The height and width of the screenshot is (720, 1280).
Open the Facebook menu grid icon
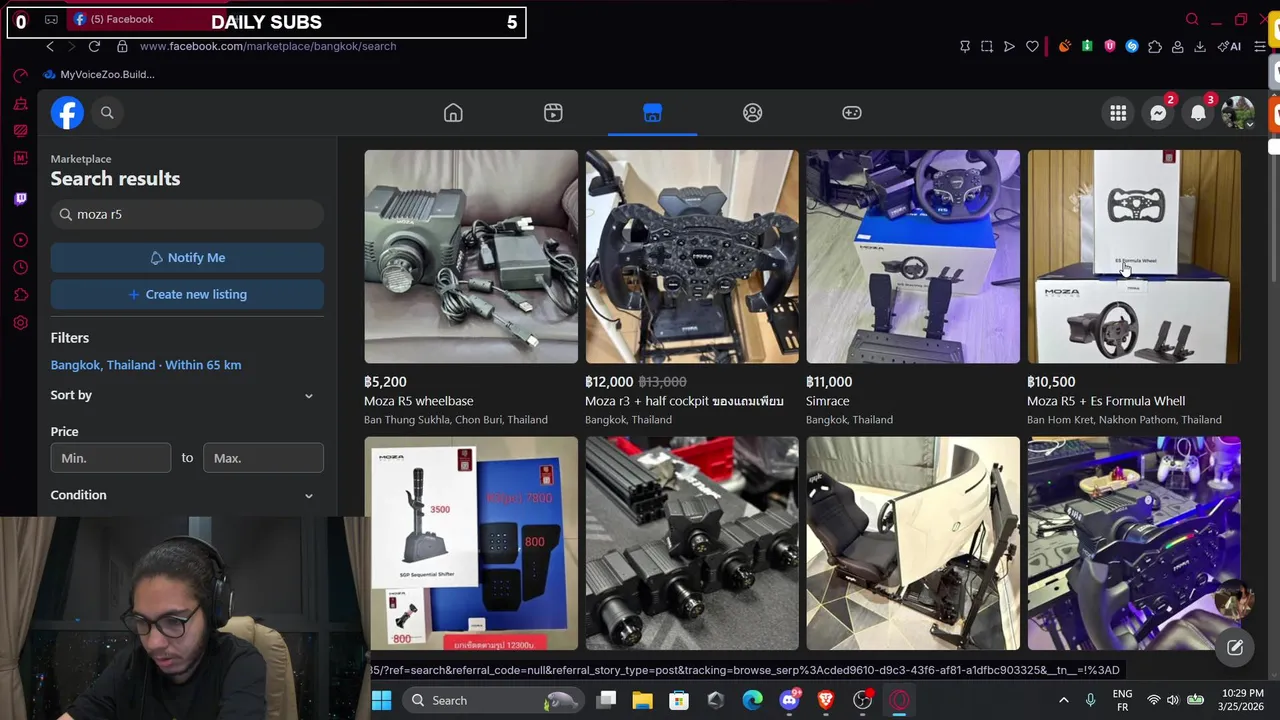[x=1118, y=113]
